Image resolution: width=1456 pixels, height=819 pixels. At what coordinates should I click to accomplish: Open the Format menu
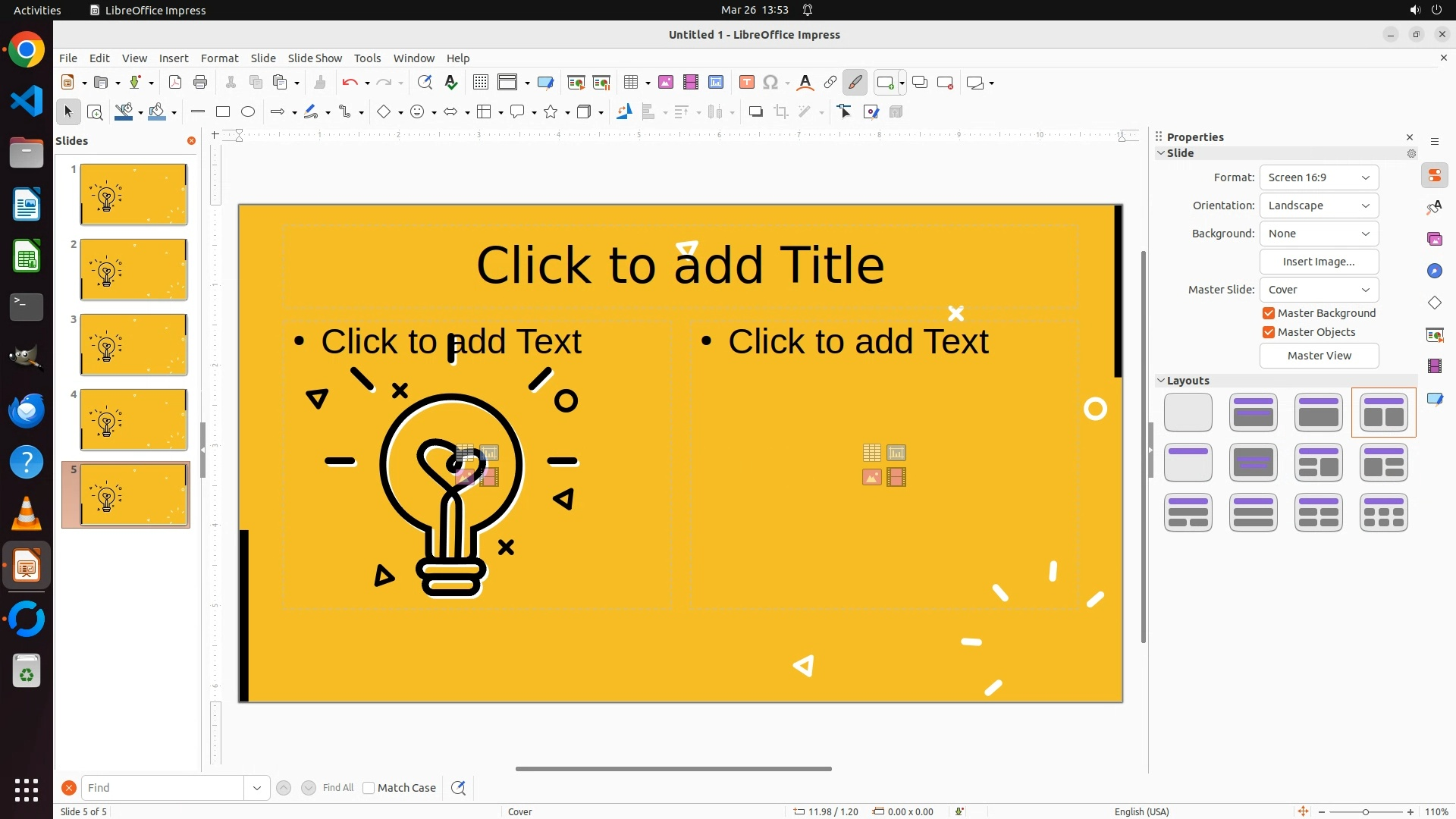(x=219, y=58)
